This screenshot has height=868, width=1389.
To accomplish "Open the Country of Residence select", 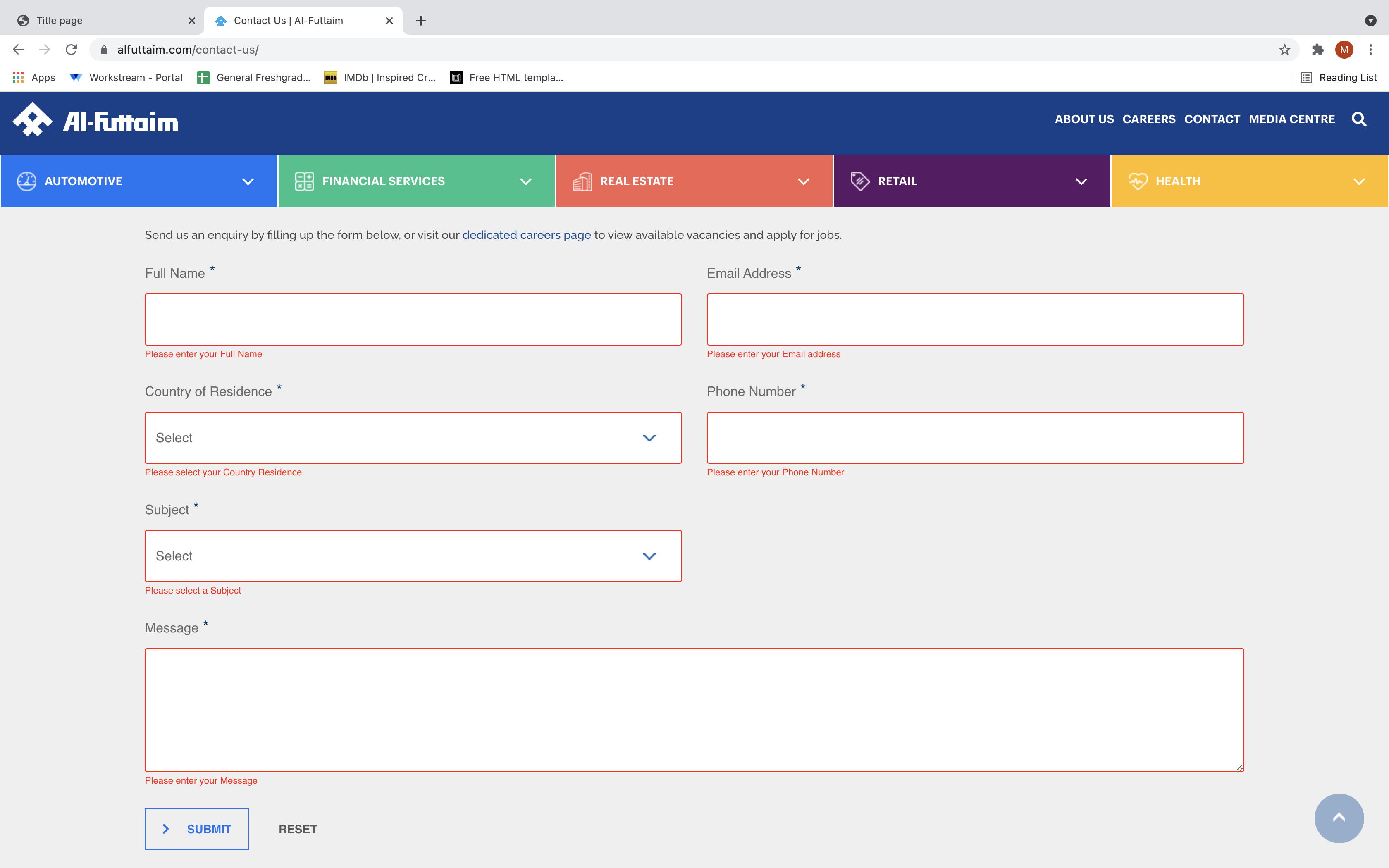I will click(413, 438).
